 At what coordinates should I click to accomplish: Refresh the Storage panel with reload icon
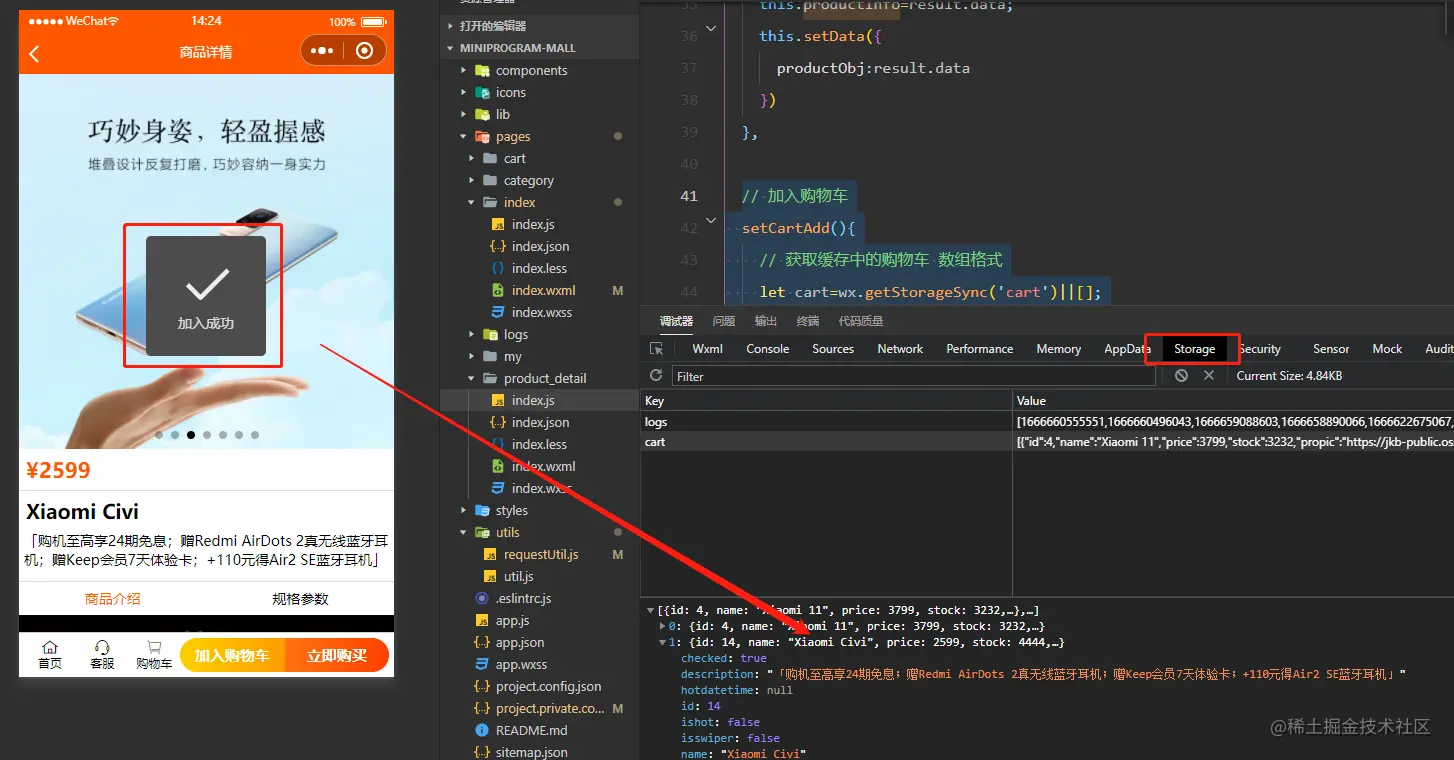click(x=656, y=375)
